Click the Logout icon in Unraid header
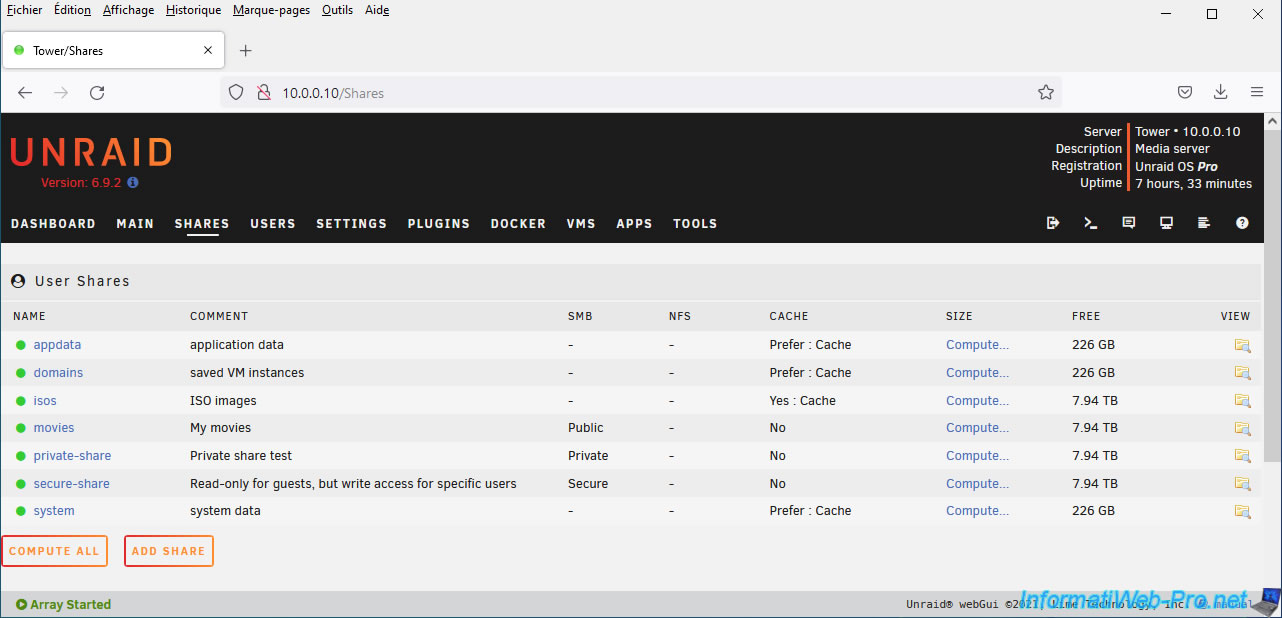Viewport: 1282px width, 618px height. coord(1053,223)
